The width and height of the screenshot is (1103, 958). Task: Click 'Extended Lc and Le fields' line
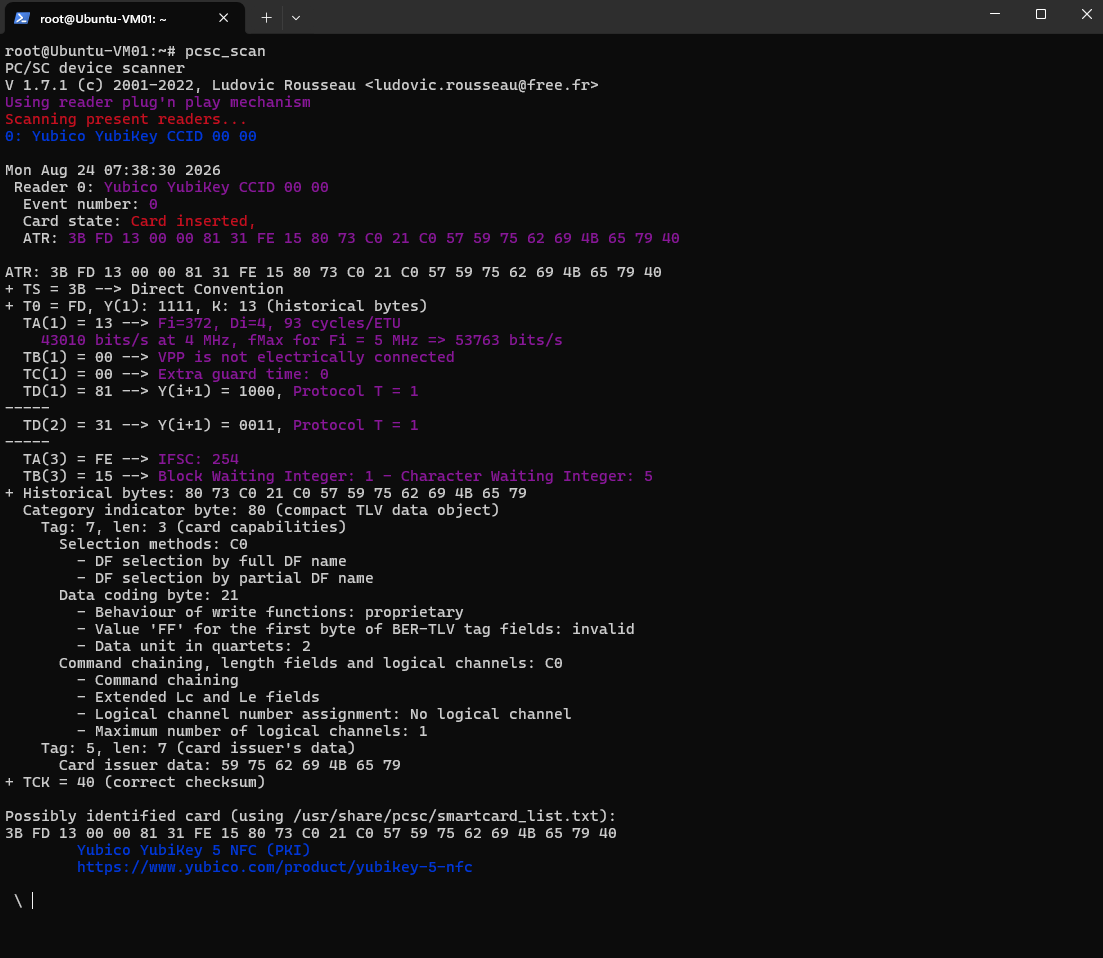198,697
